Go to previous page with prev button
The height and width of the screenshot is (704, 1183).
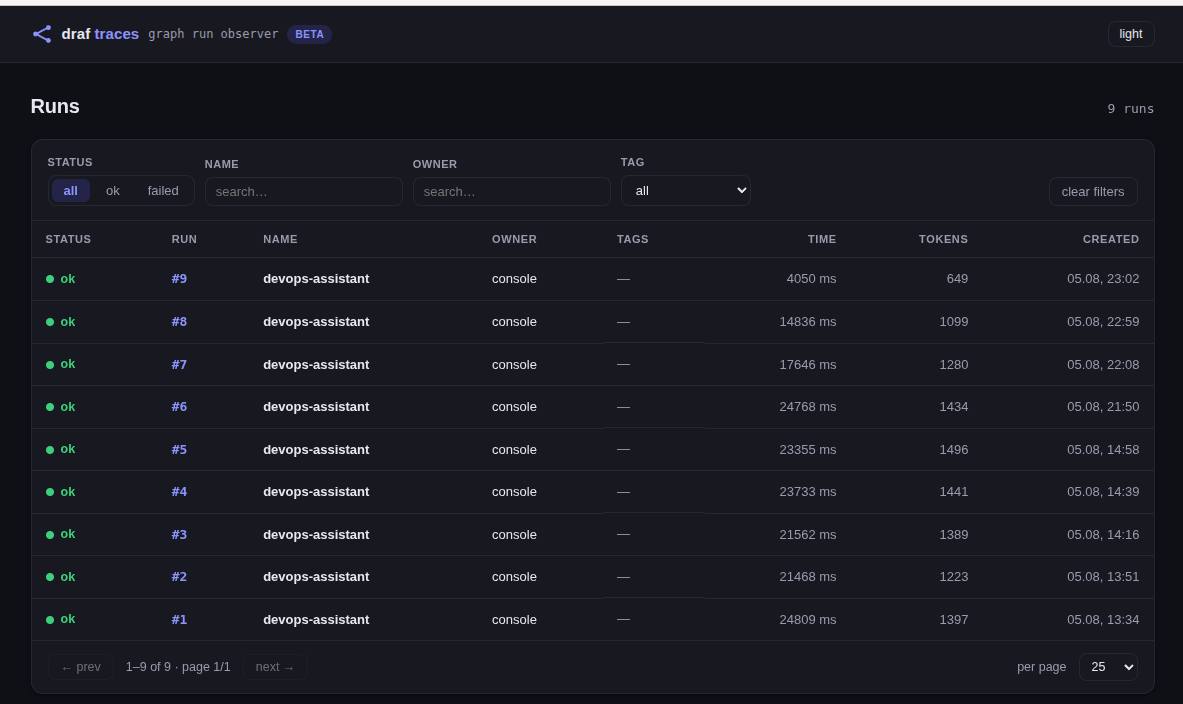(81, 667)
